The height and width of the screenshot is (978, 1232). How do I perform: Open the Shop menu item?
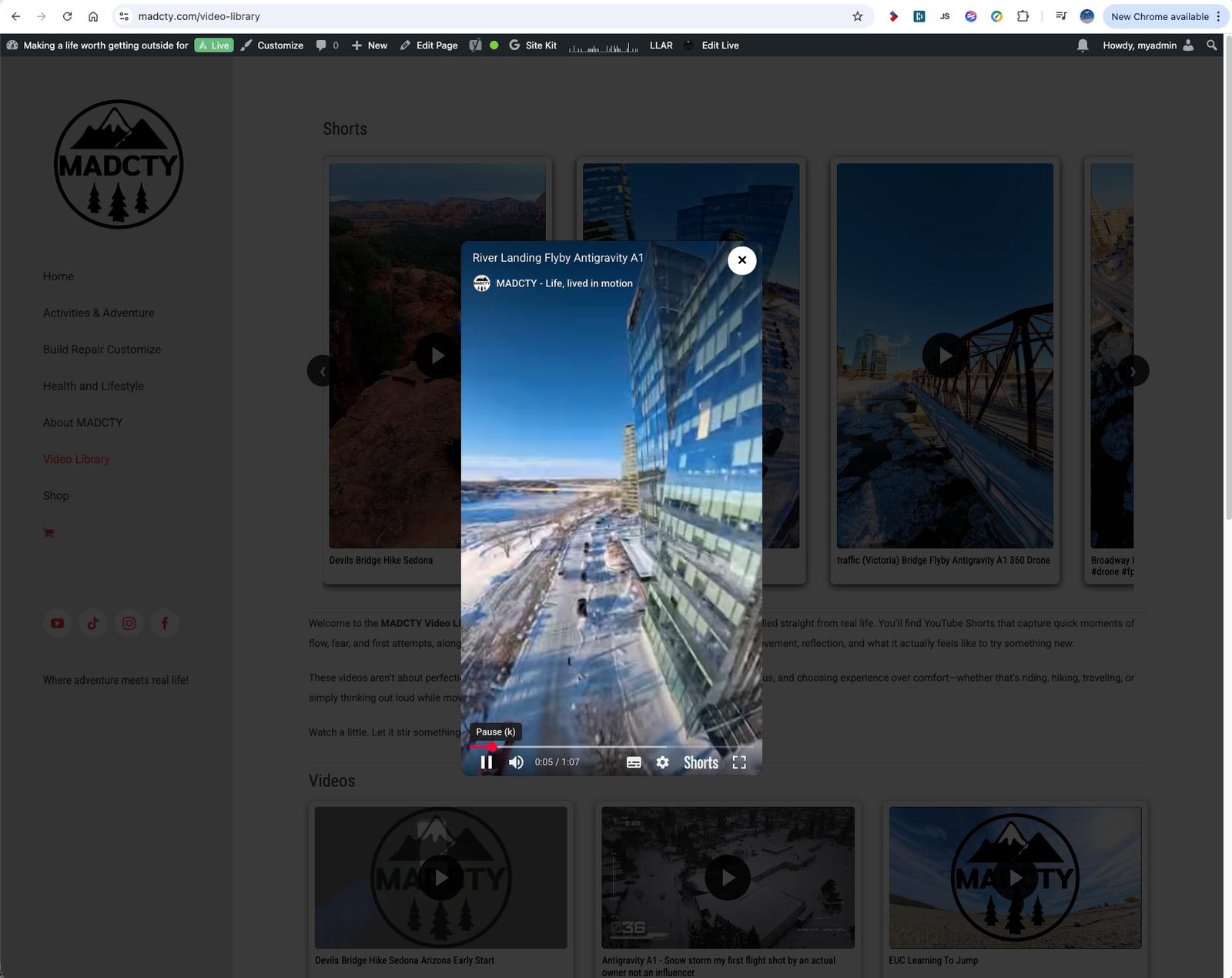[56, 496]
